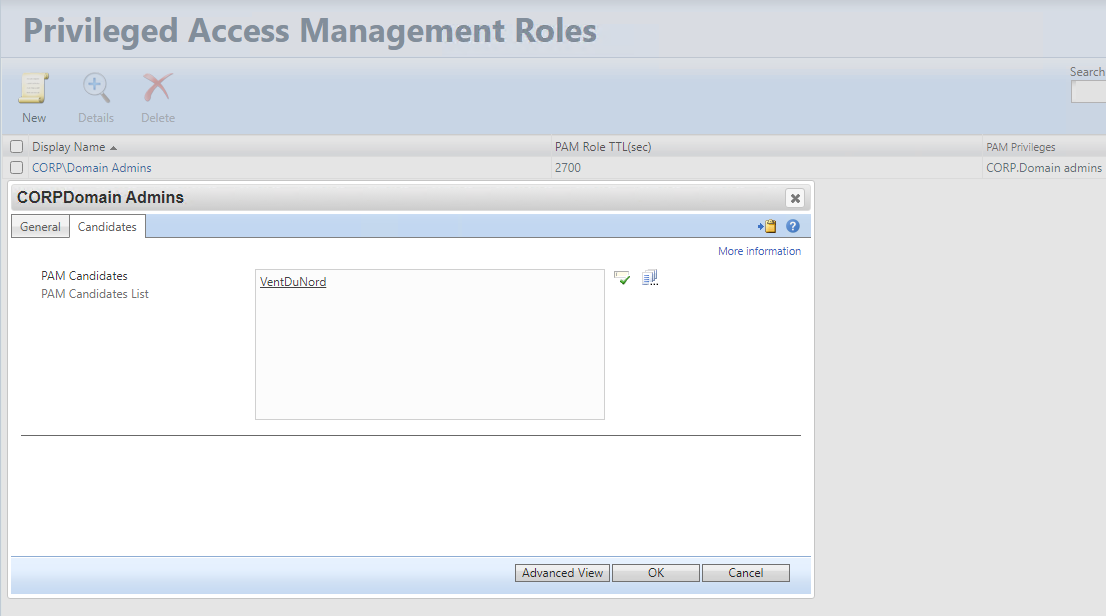Open the VentDuNord candidate link
The image size is (1106, 616).
click(293, 282)
